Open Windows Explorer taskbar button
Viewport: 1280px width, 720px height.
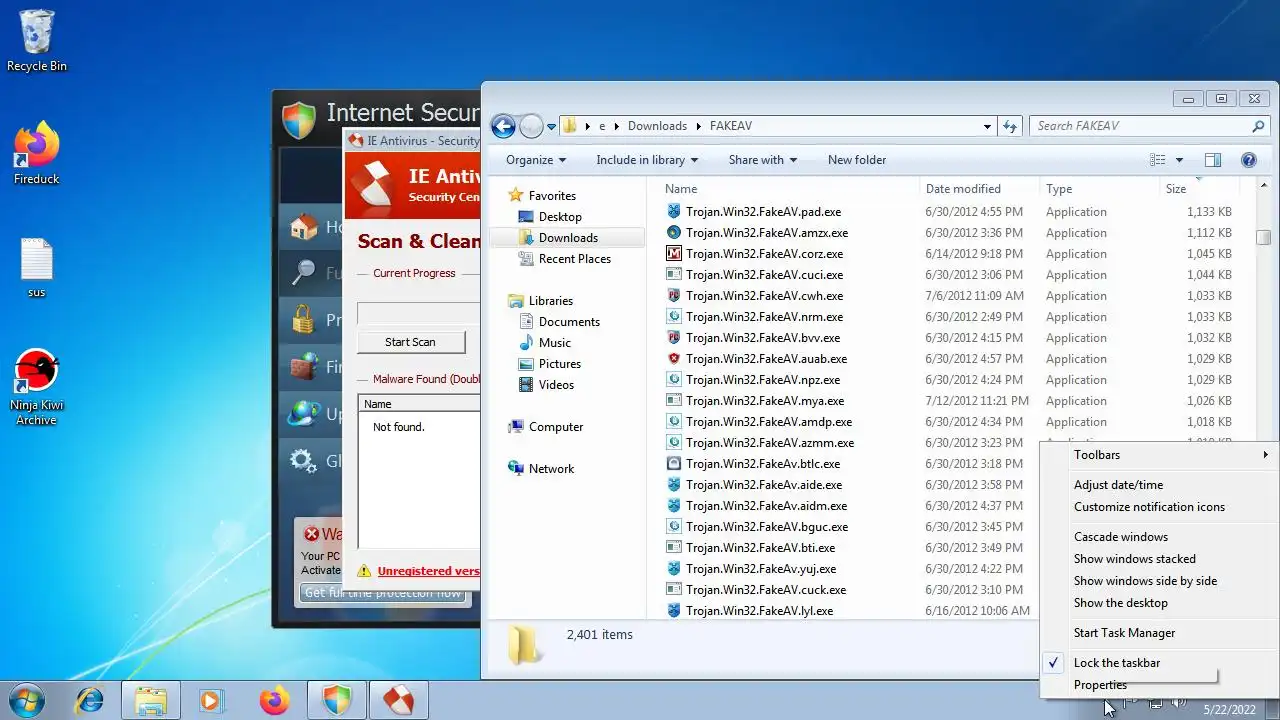[151, 700]
